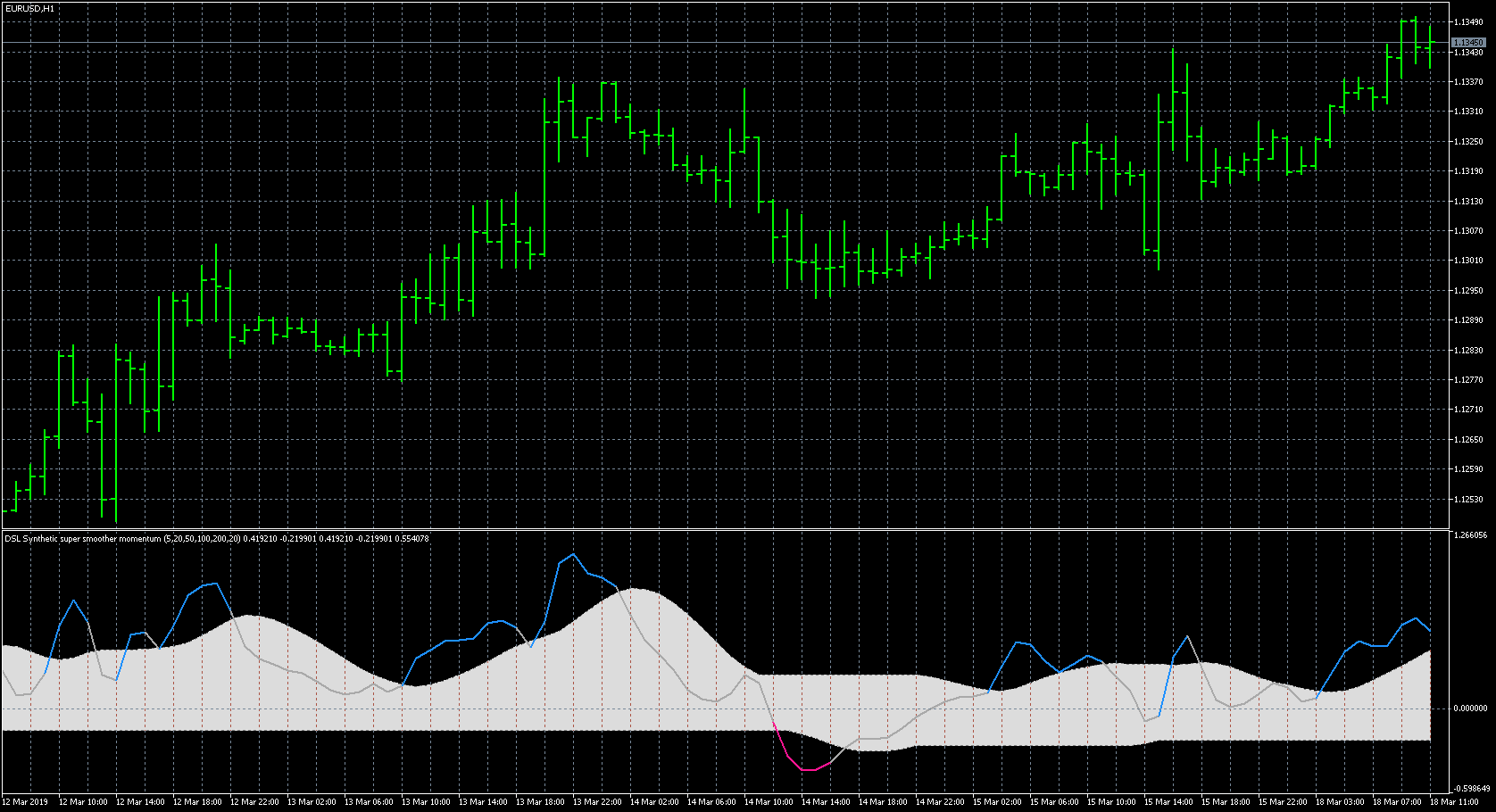This screenshot has height=812, width=1496.
Task: Click the 1.12530 price axis label
Action: pyautogui.click(x=1467, y=500)
